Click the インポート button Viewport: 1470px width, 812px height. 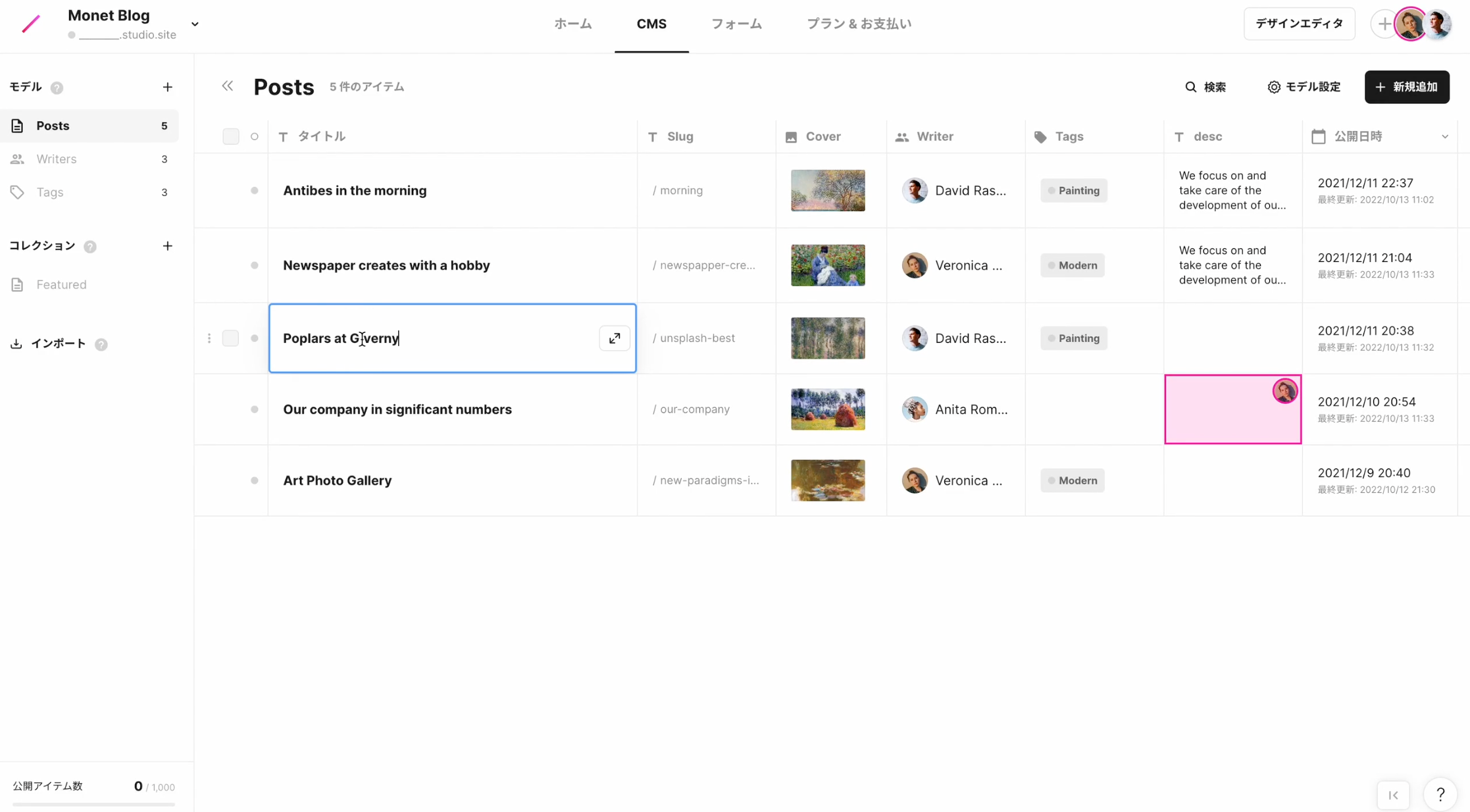tap(49, 343)
